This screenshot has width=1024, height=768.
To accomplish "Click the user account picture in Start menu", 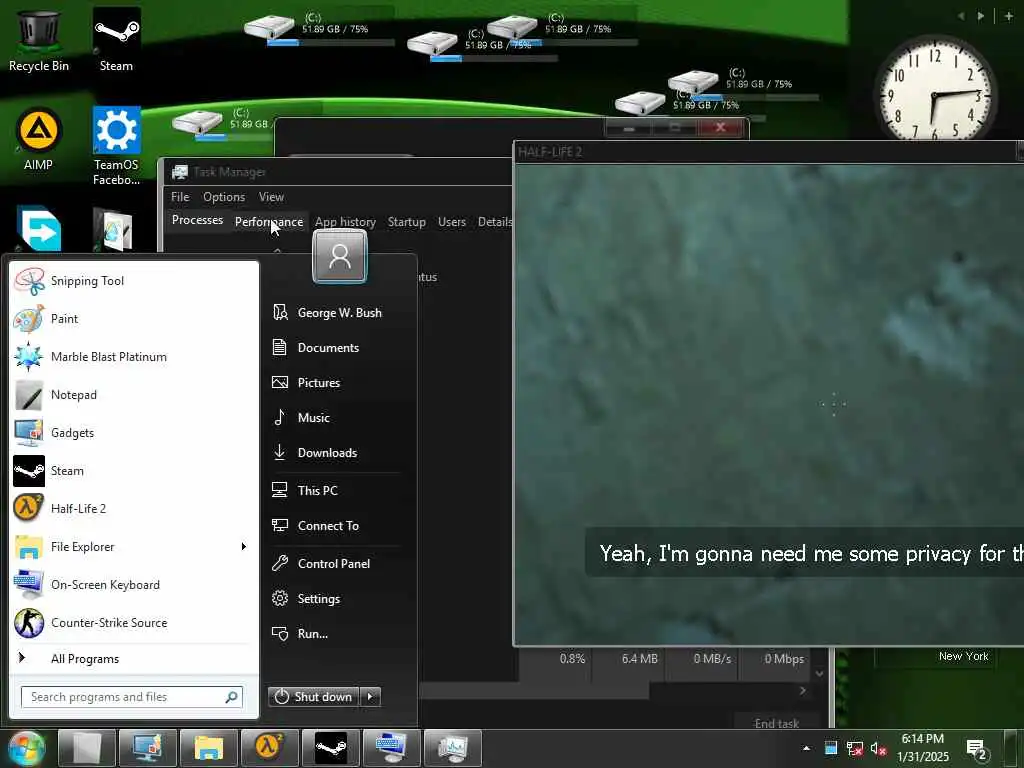I will click(x=340, y=256).
